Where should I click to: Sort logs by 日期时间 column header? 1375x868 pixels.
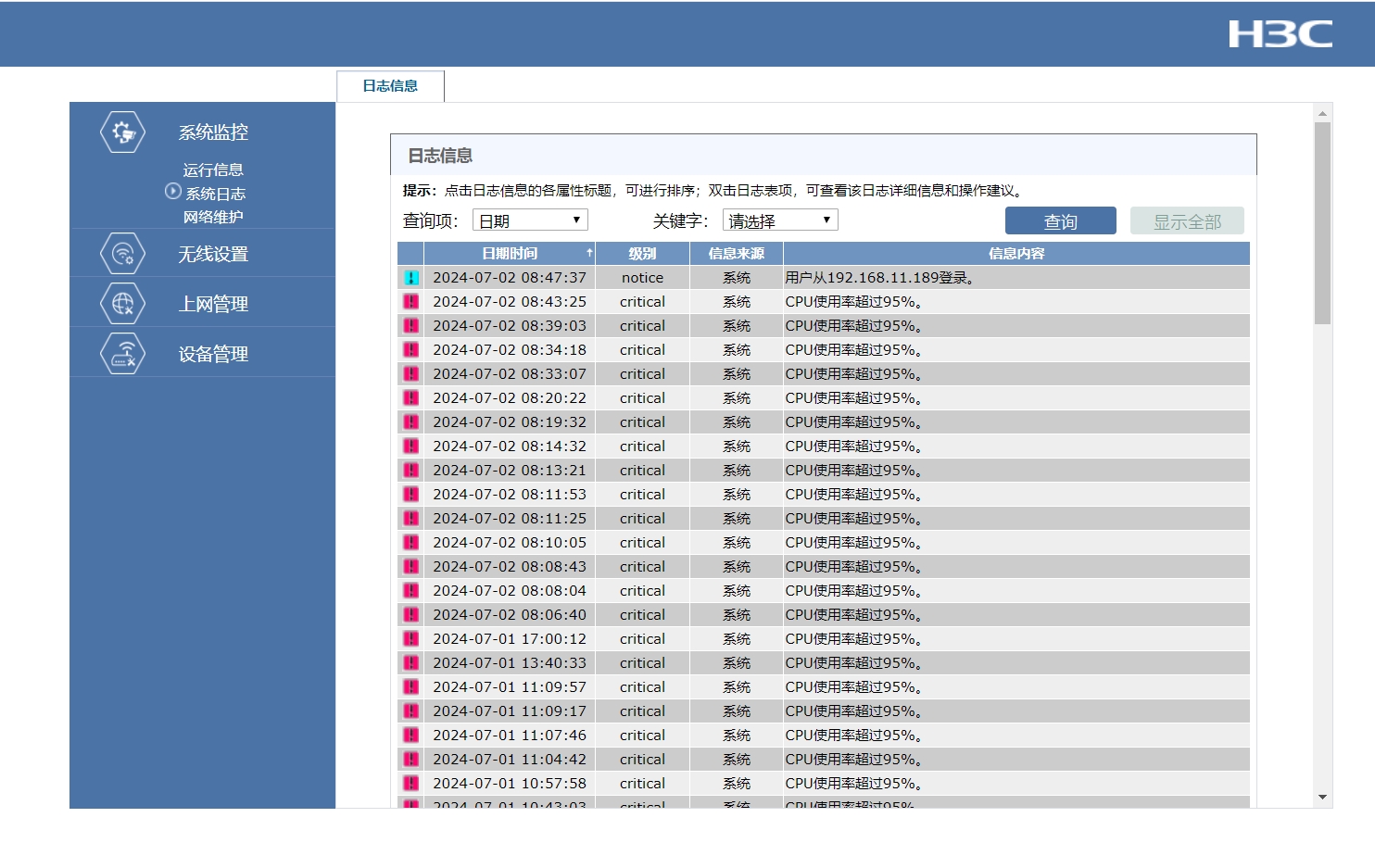pos(510,254)
